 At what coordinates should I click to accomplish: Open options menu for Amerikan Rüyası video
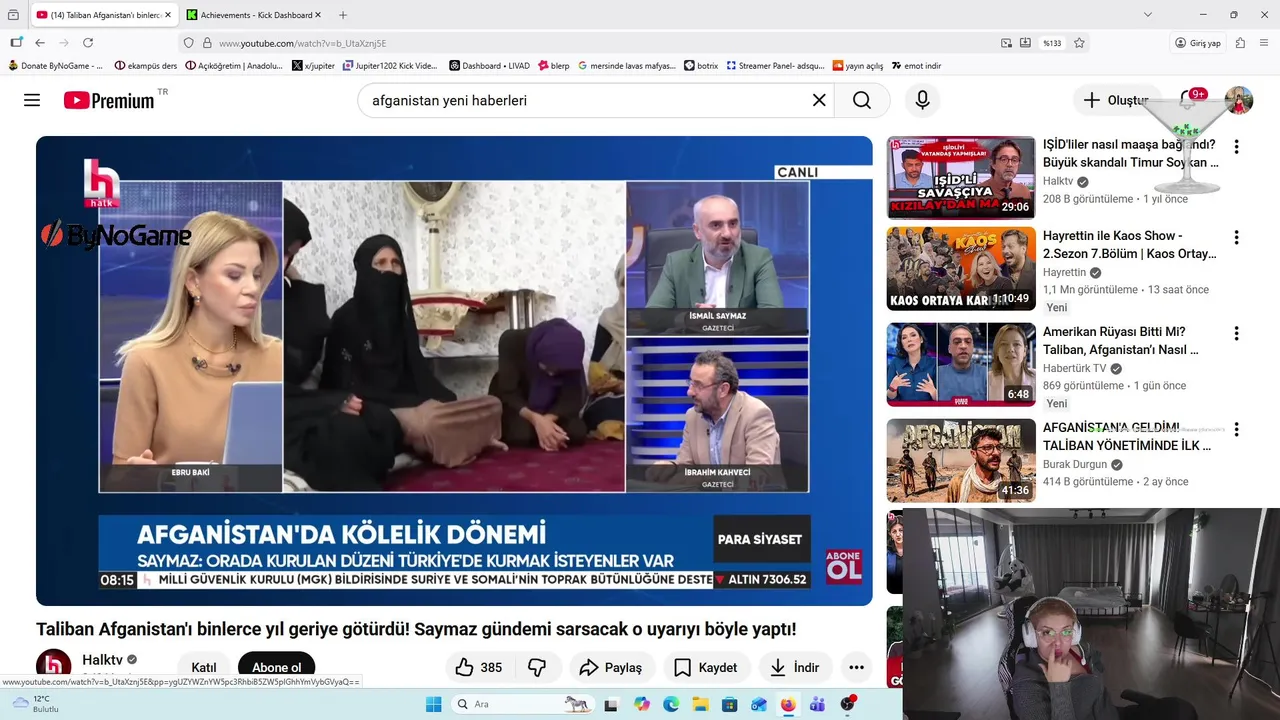[x=1236, y=334]
